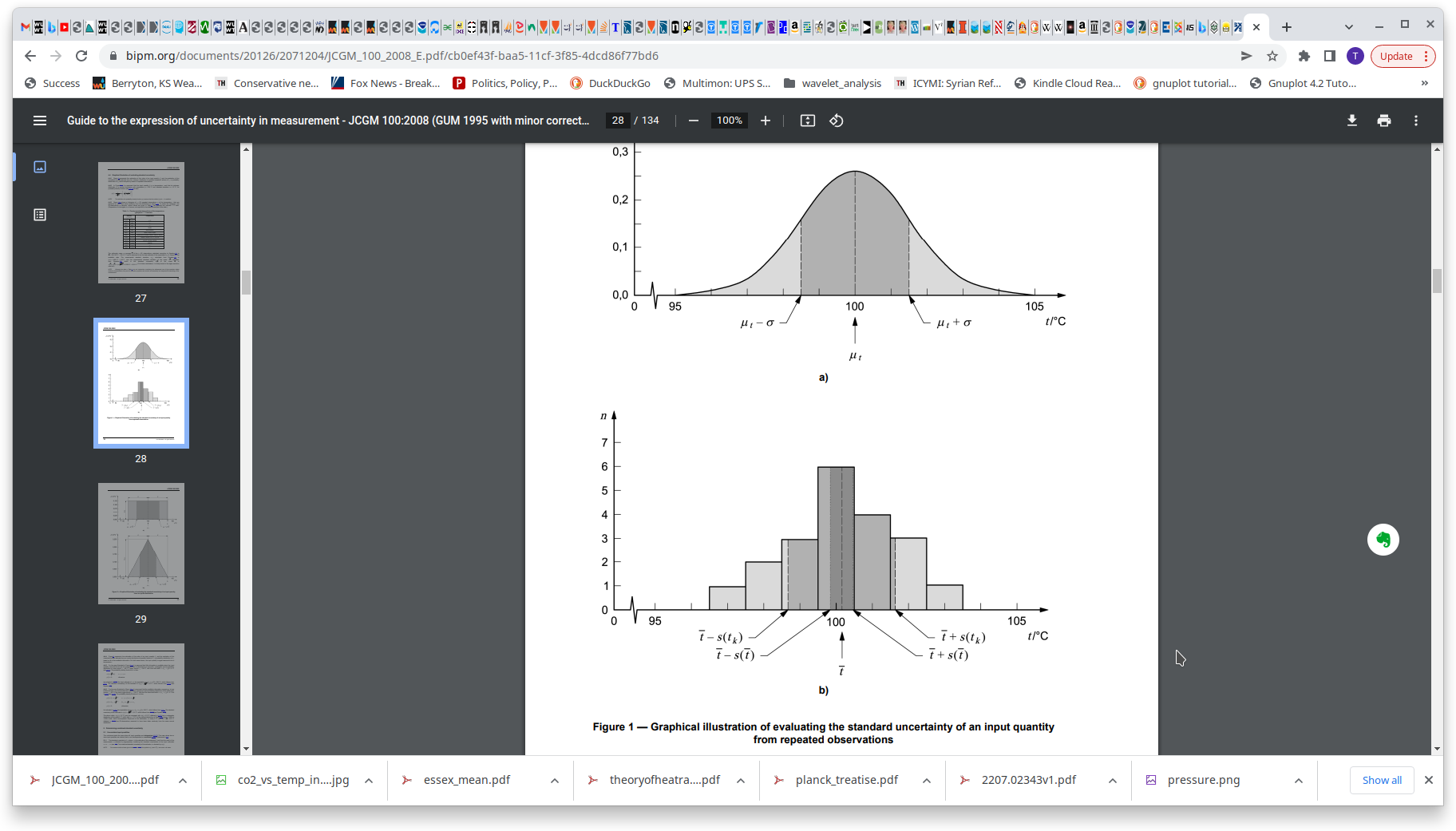
Task: Click the fit to page icon
Action: click(x=808, y=121)
